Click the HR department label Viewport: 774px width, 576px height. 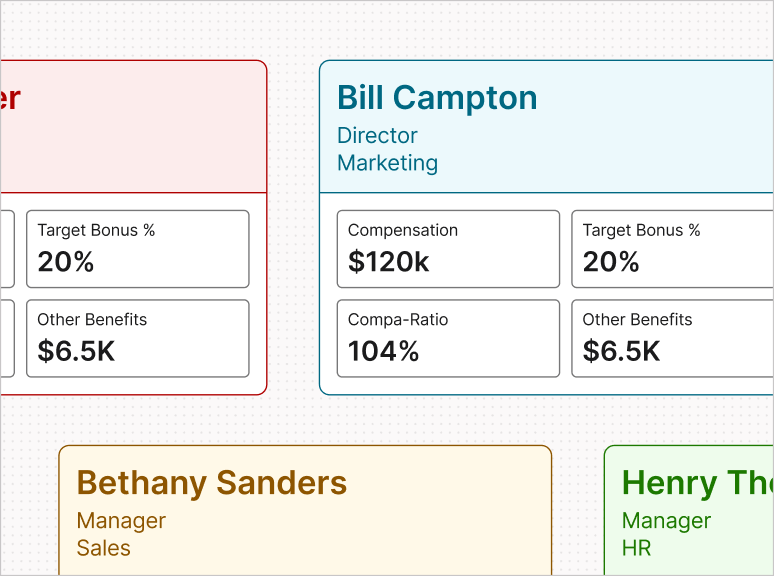tap(636, 548)
